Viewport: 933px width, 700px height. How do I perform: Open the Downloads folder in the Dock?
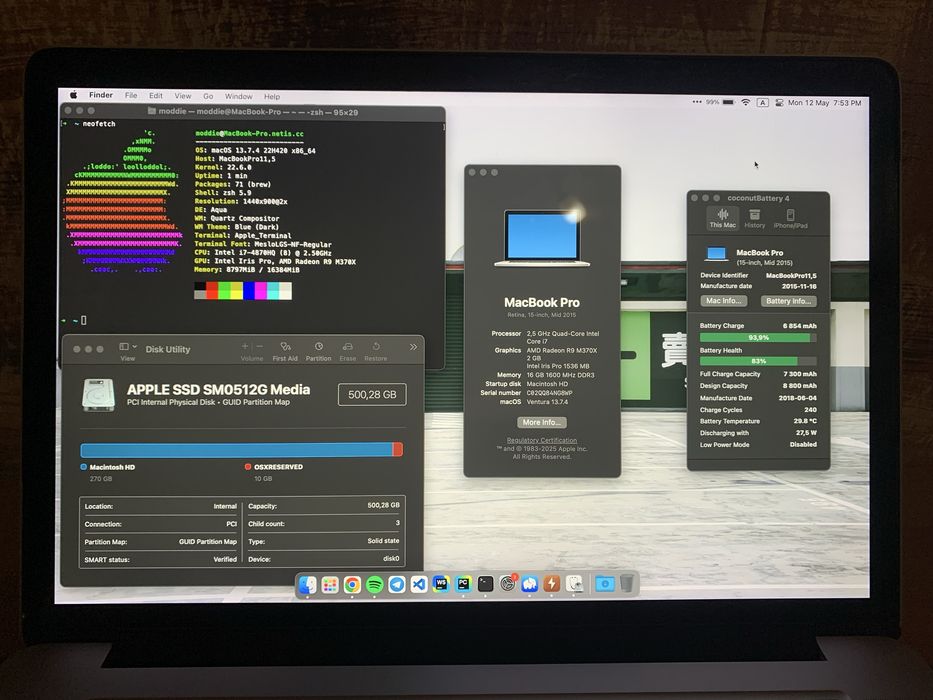pos(605,583)
